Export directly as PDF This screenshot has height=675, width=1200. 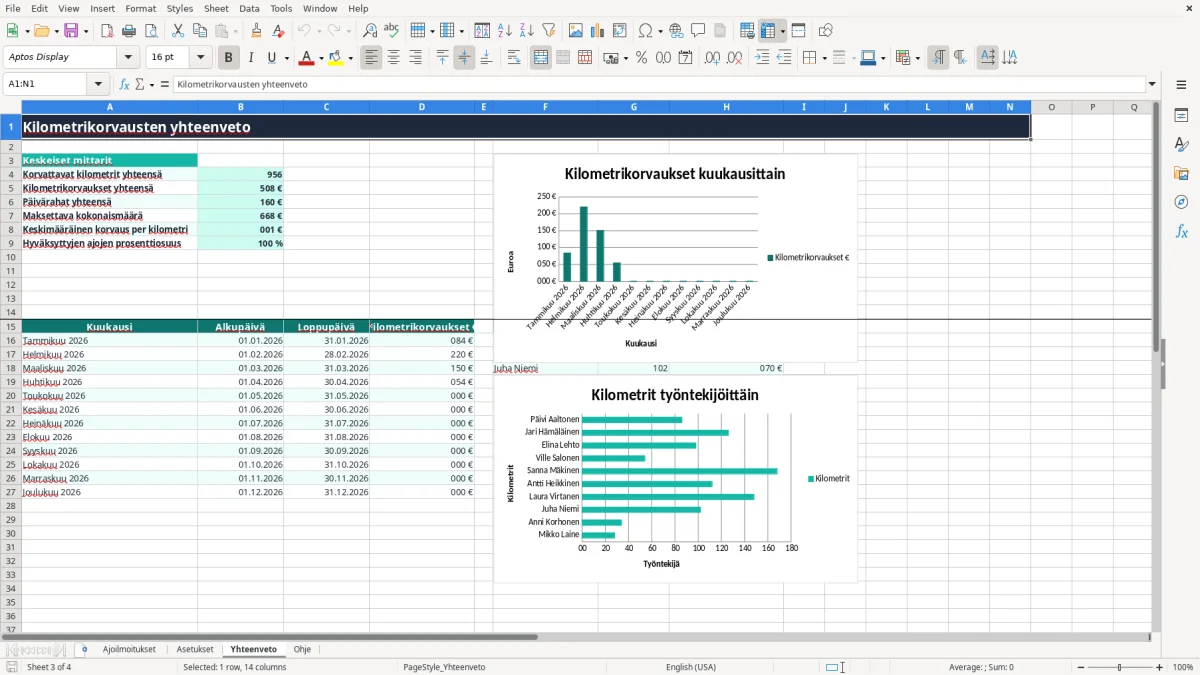107,31
